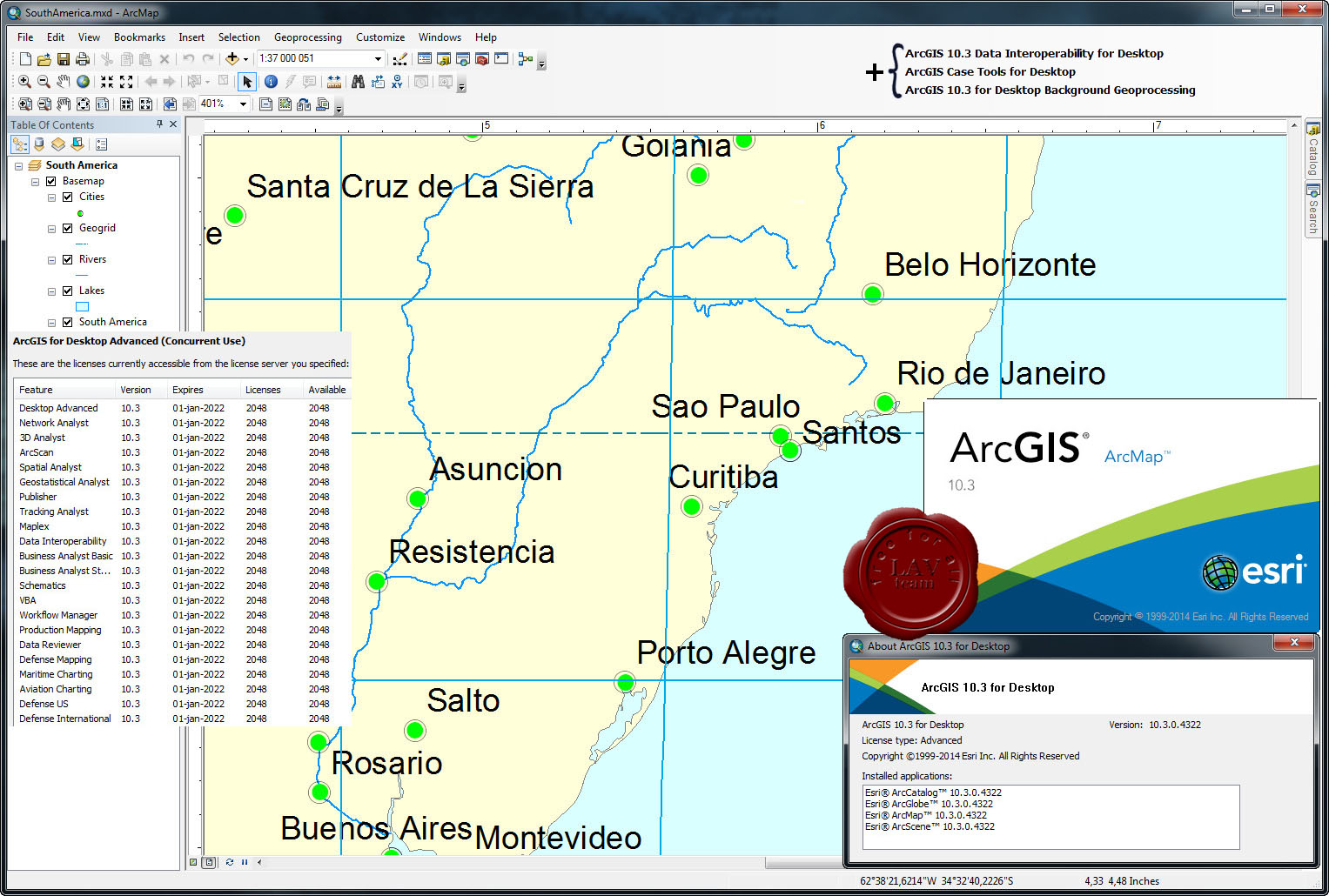Toggle the South America layer checkbox
Screen dimensions: 1329x896
click(x=67, y=322)
